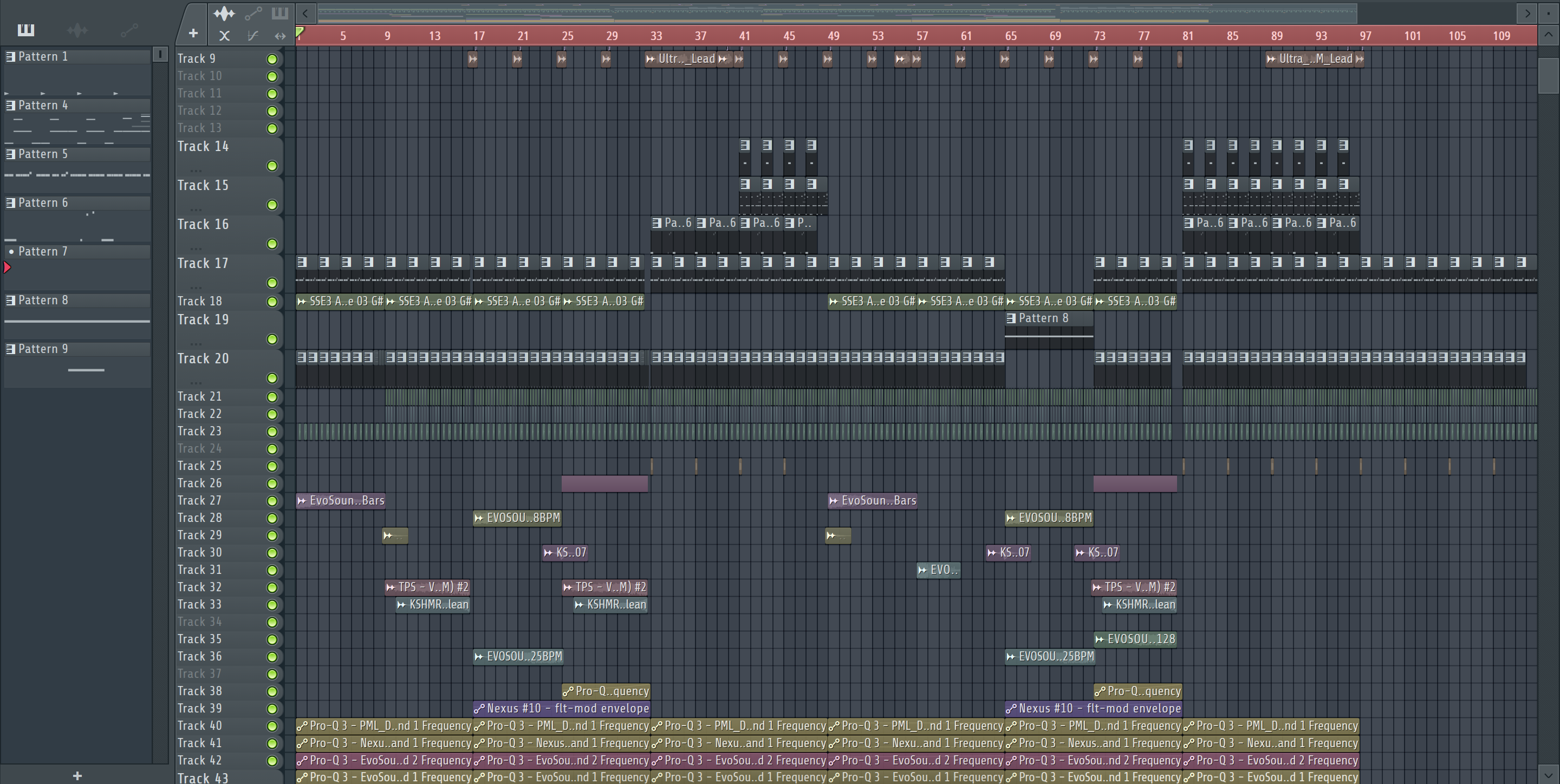Switch picker panel to automation clips tab
Viewport: 1560px width, 784px height.
(x=129, y=30)
